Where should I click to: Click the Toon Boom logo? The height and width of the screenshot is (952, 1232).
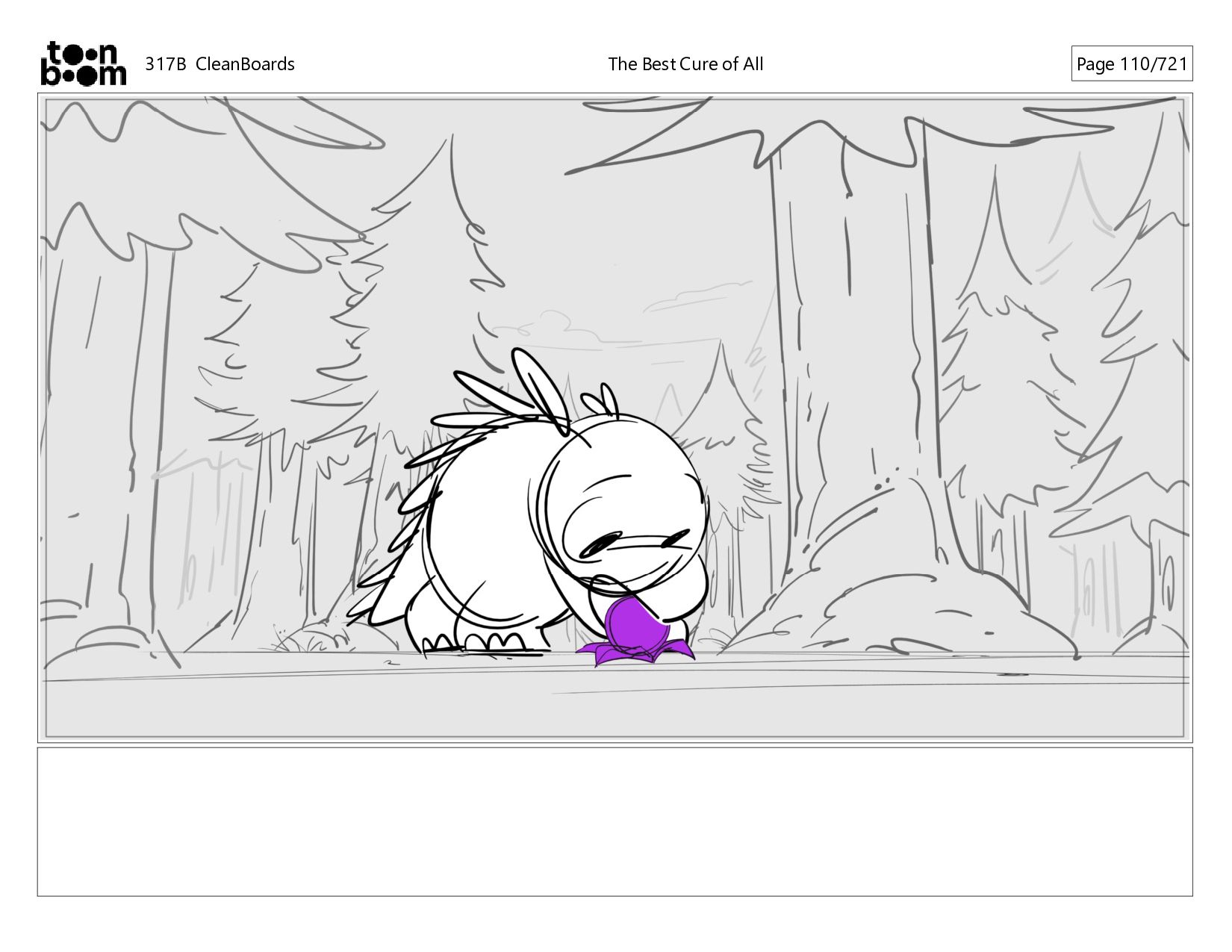point(83,63)
